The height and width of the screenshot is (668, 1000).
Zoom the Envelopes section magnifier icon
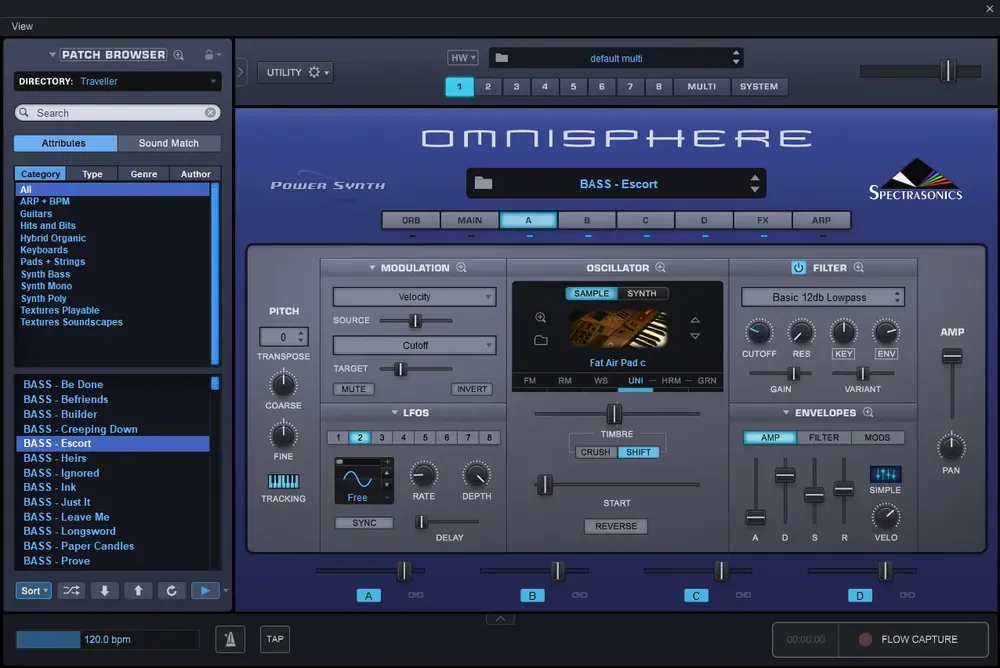click(868, 413)
